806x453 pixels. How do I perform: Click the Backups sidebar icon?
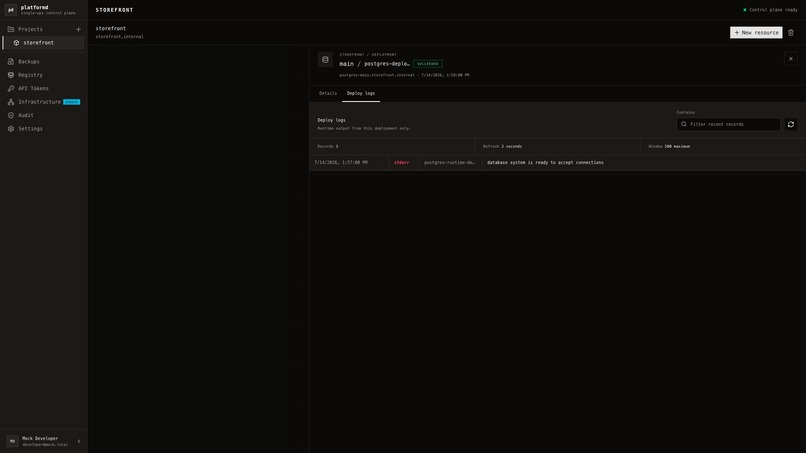click(x=11, y=61)
